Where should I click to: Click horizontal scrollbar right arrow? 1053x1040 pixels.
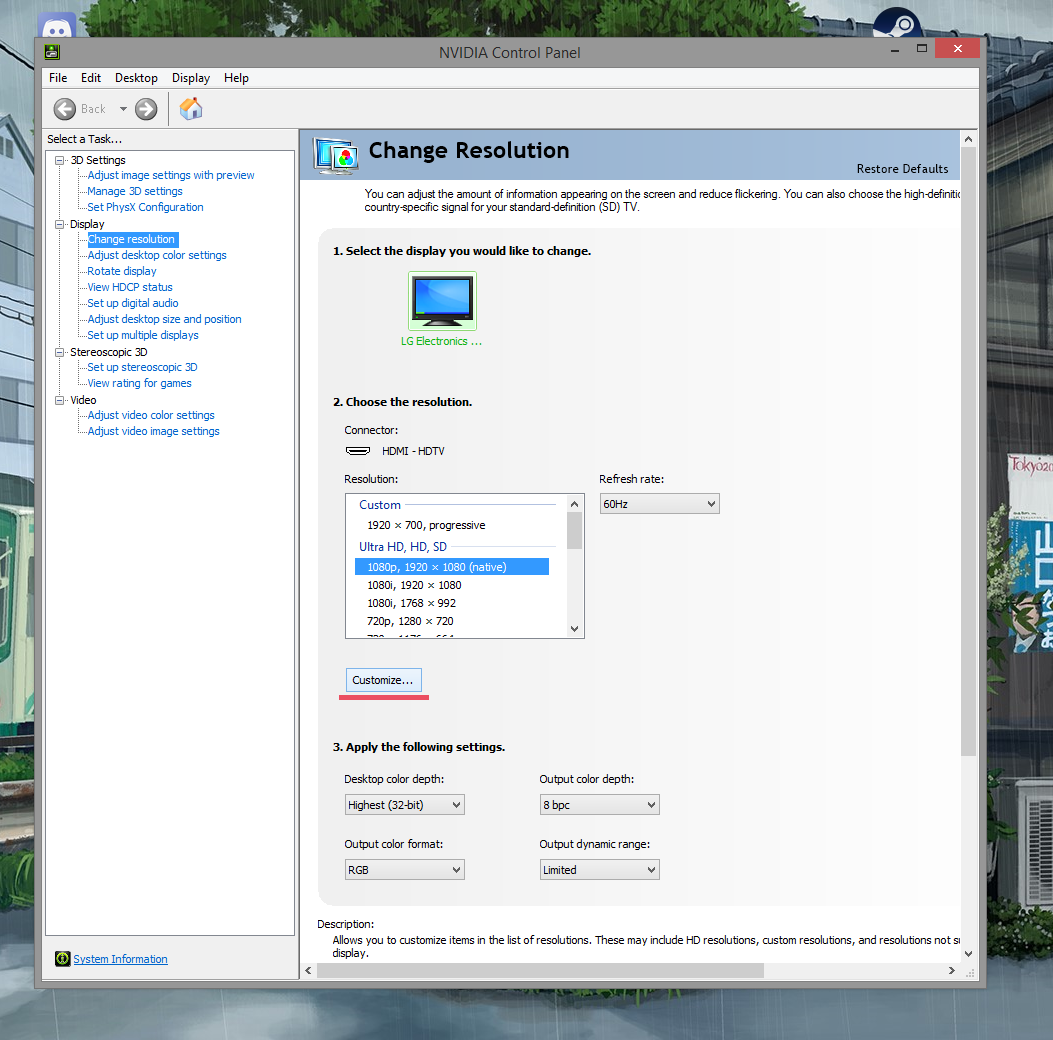pyautogui.click(x=952, y=970)
